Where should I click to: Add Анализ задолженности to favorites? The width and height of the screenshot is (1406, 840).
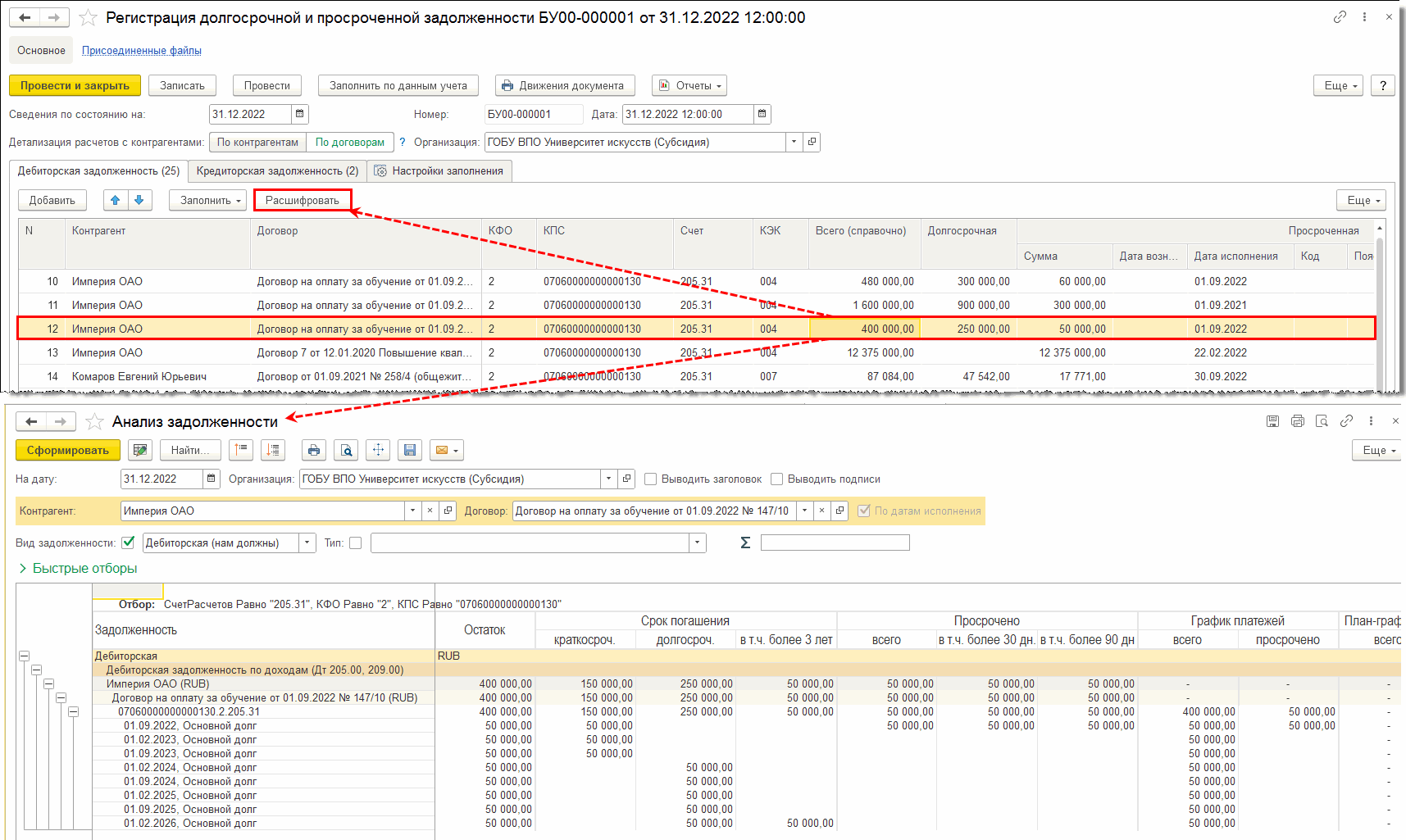[94, 421]
